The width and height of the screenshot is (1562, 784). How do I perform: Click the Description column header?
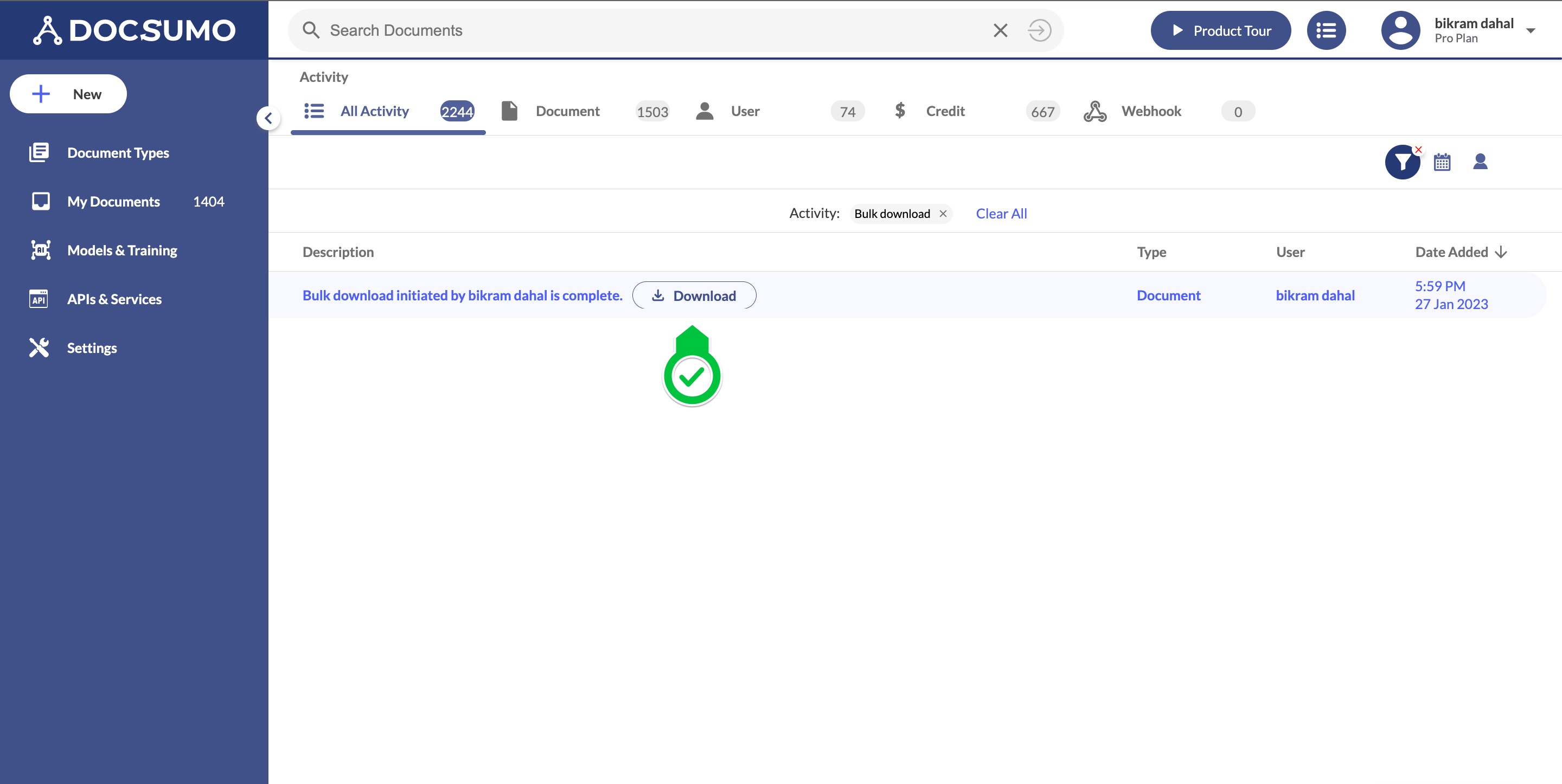tap(338, 252)
